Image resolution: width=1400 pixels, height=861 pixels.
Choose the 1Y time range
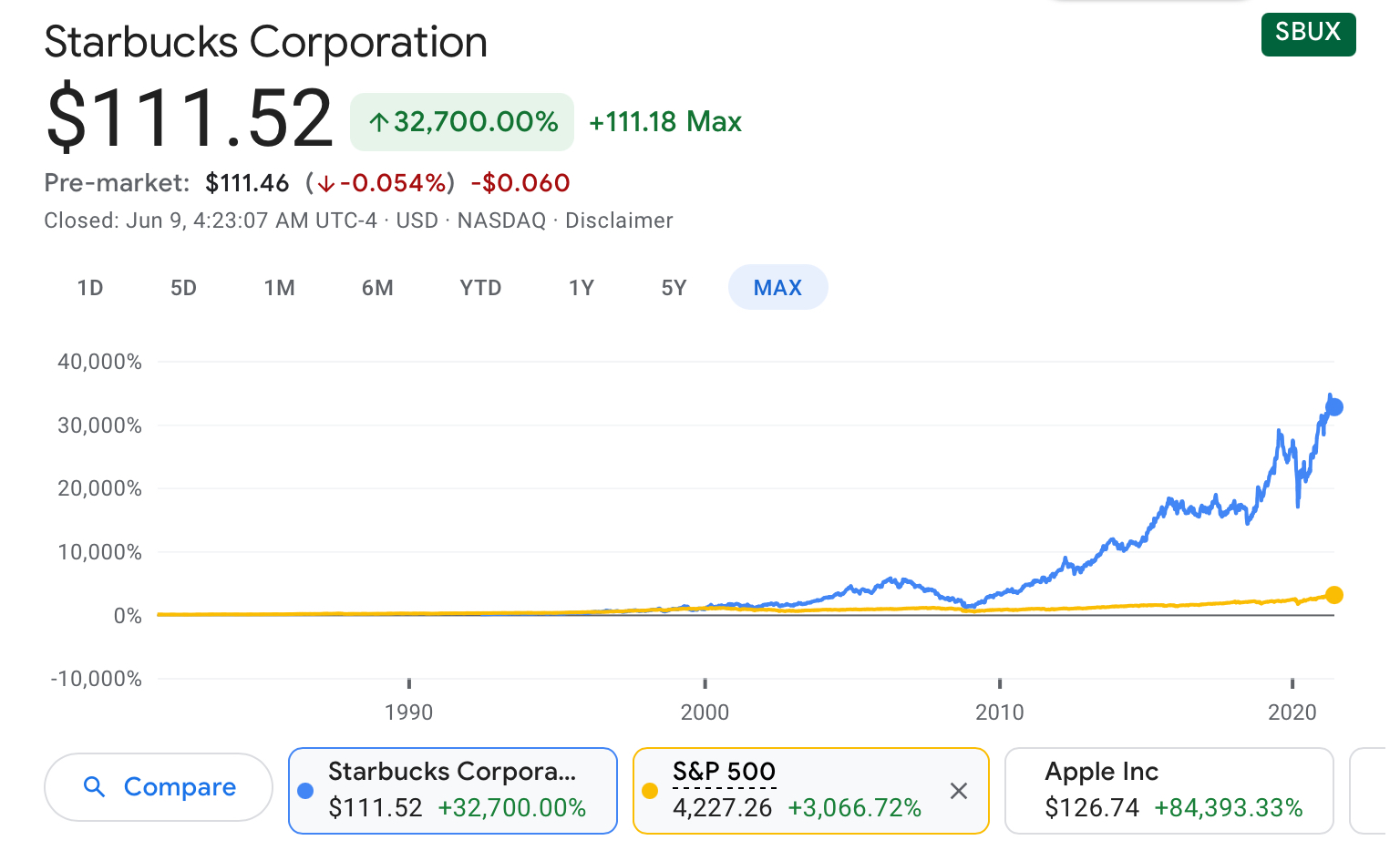[582, 288]
